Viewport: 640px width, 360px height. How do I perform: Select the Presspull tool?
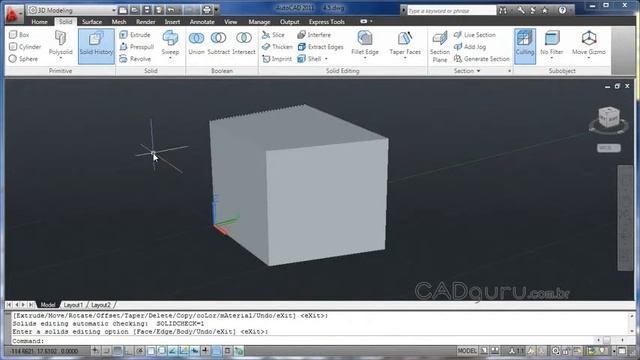(x=137, y=47)
